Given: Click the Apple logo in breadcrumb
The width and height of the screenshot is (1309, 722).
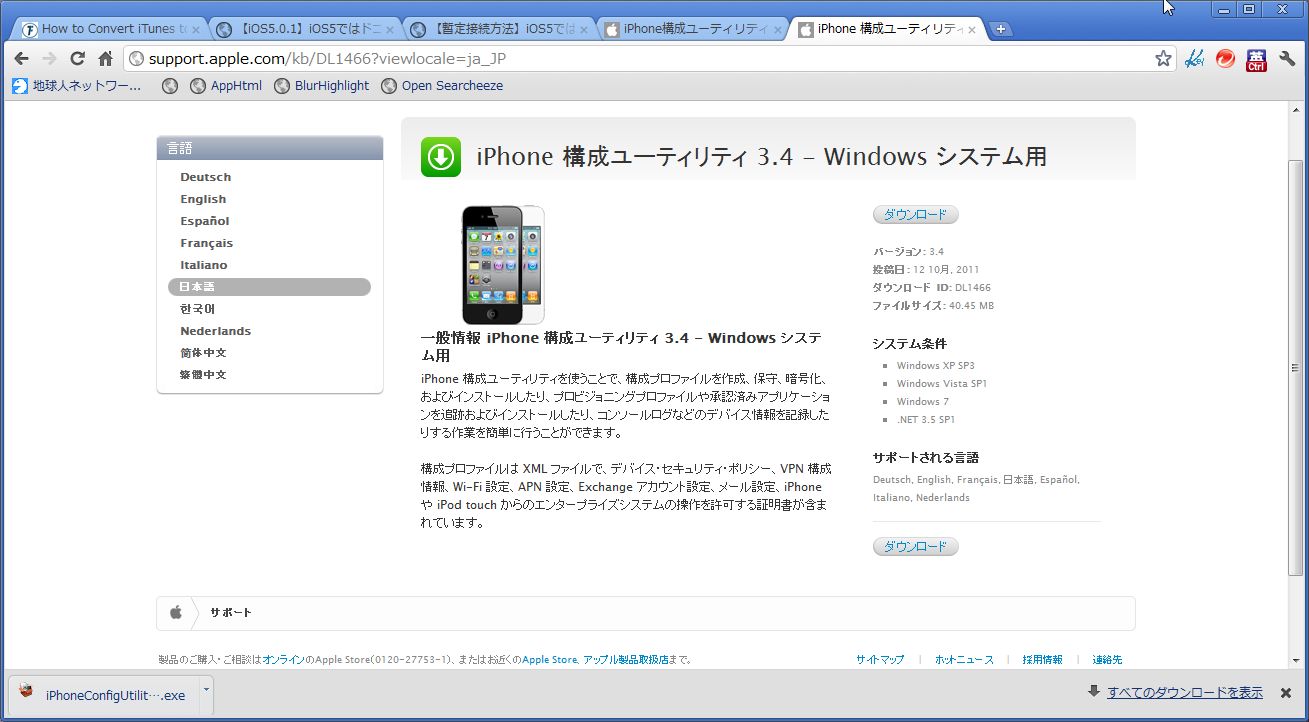Looking at the screenshot, I should pos(176,613).
